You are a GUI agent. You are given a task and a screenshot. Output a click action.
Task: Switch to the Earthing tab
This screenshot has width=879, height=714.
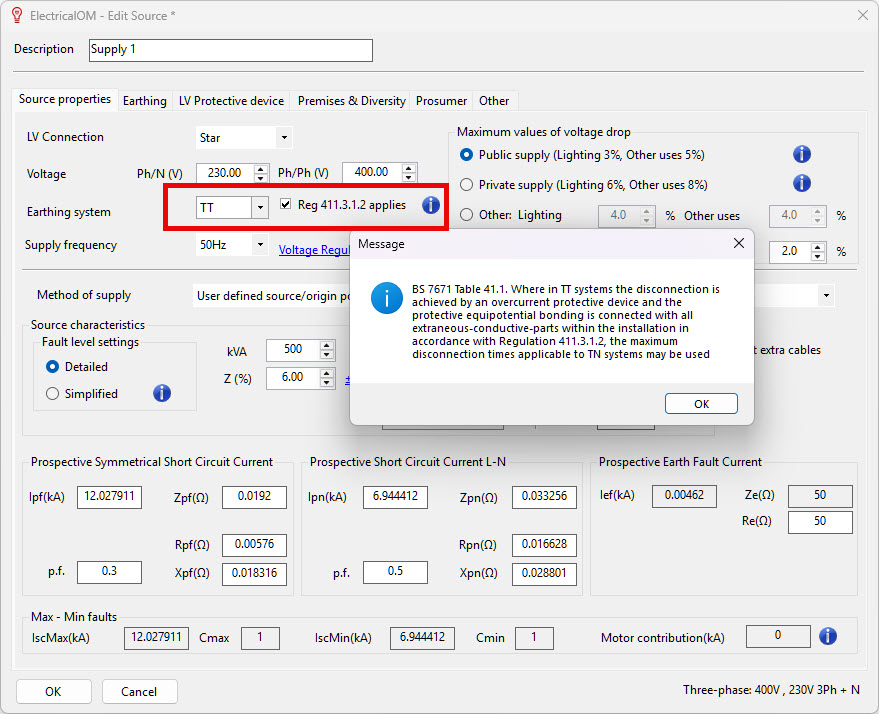tap(144, 101)
